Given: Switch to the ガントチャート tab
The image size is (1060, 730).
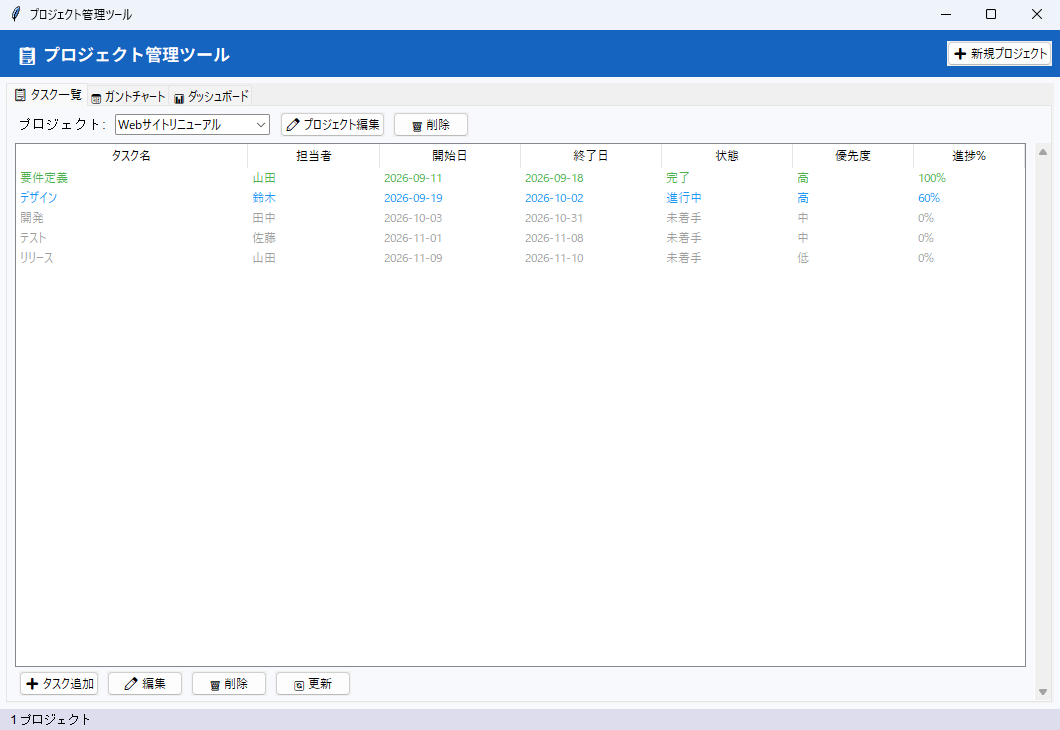Looking at the screenshot, I should click(128, 97).
